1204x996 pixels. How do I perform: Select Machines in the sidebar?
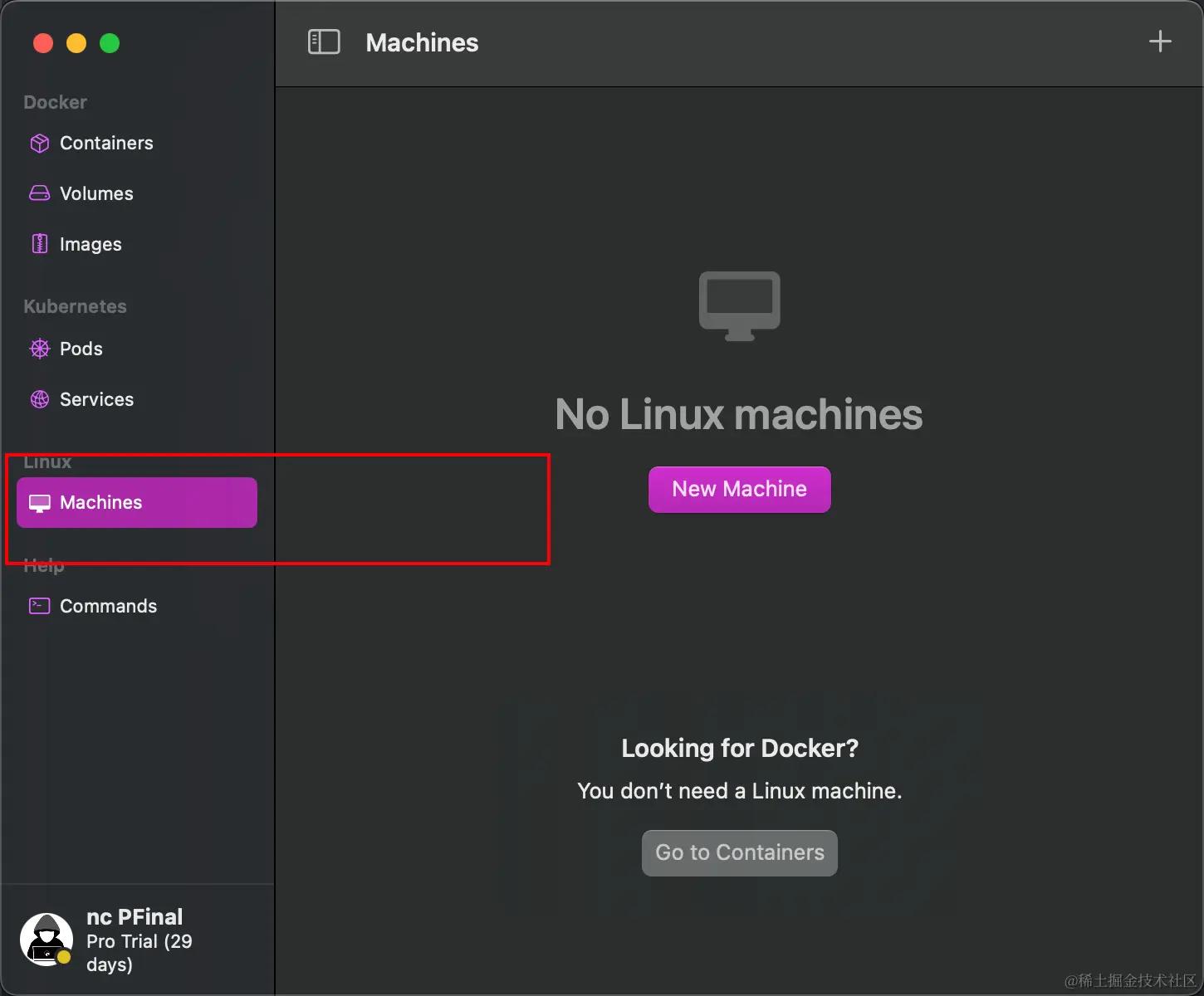click(137, 502)
